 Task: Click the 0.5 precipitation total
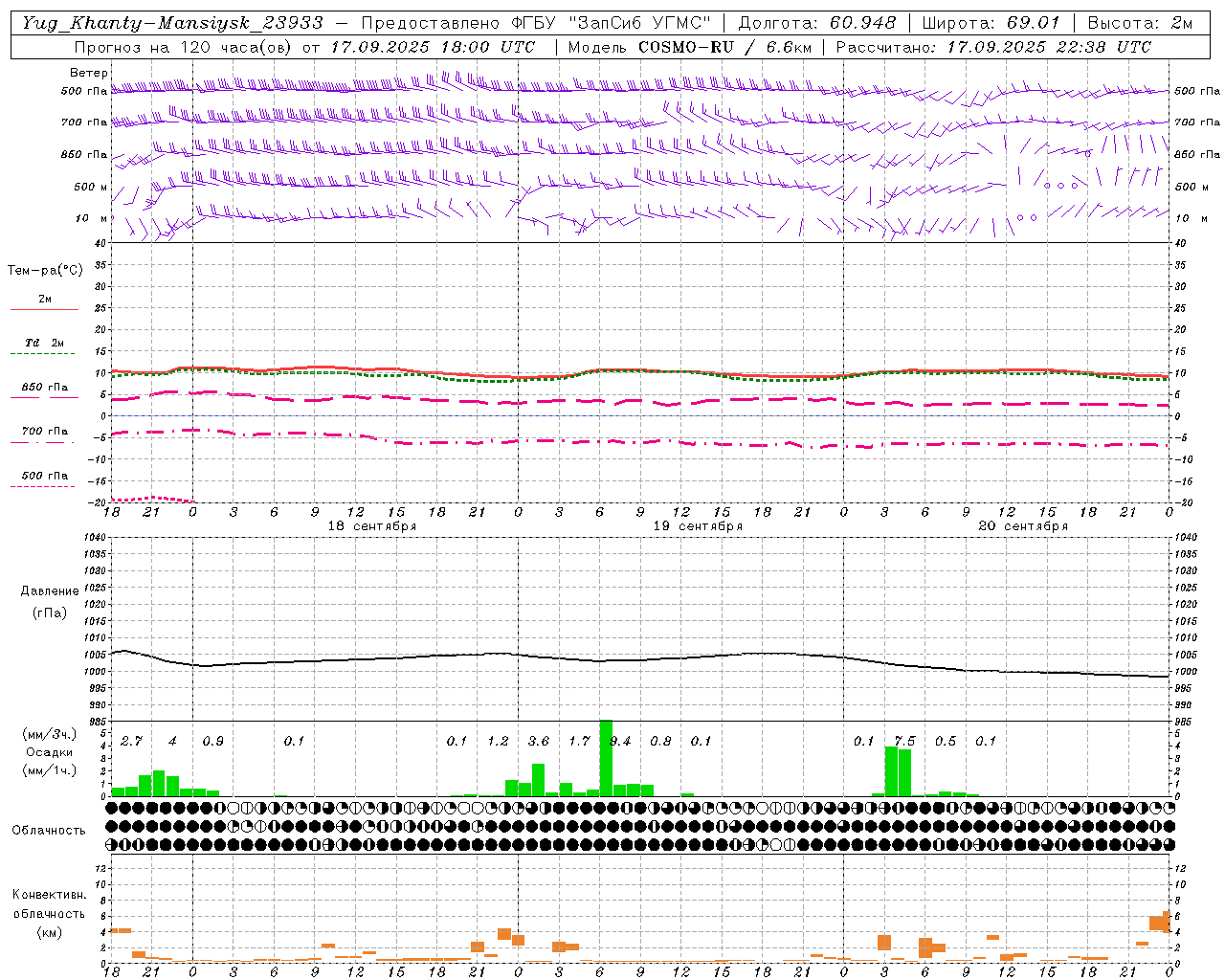pyautogui.click(x=946, y=741)
